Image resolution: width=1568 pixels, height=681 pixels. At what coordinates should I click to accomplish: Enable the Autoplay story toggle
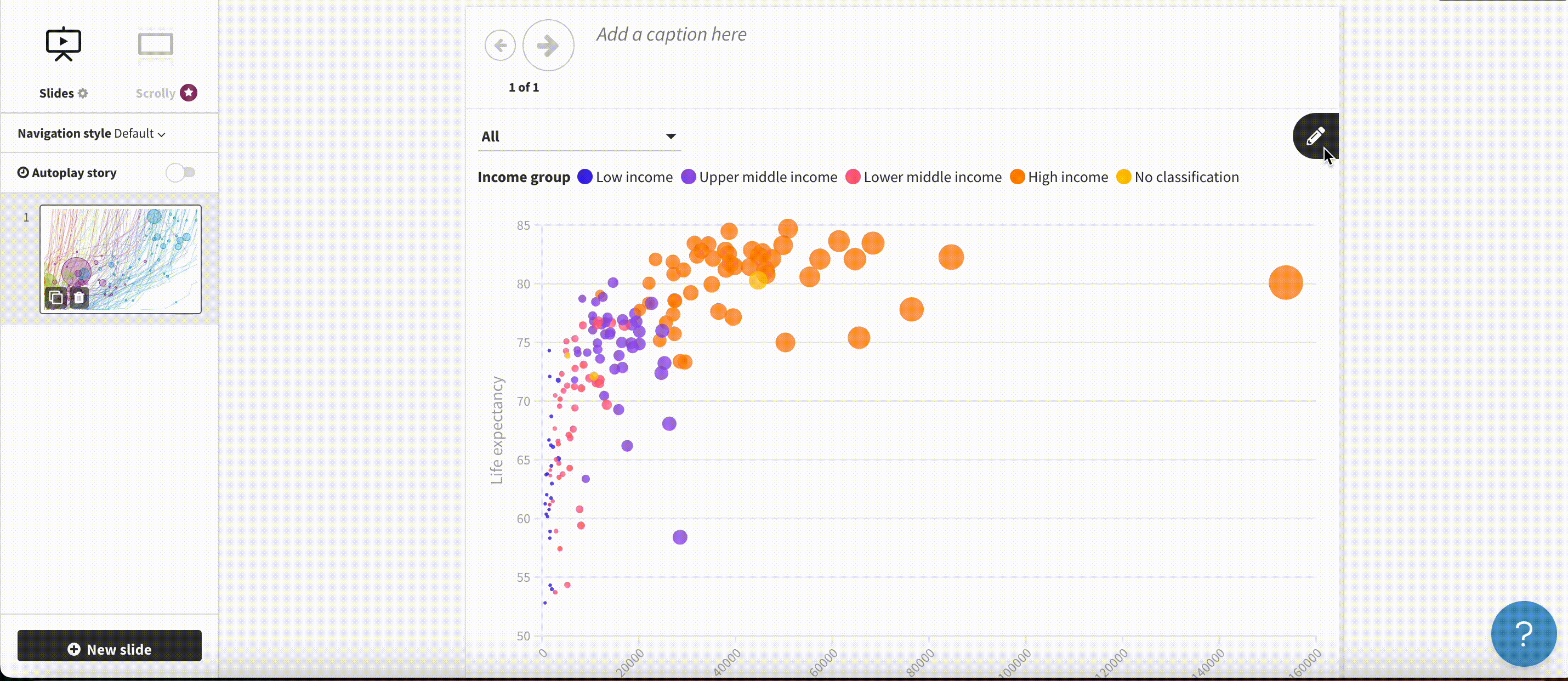pos(180,172)
